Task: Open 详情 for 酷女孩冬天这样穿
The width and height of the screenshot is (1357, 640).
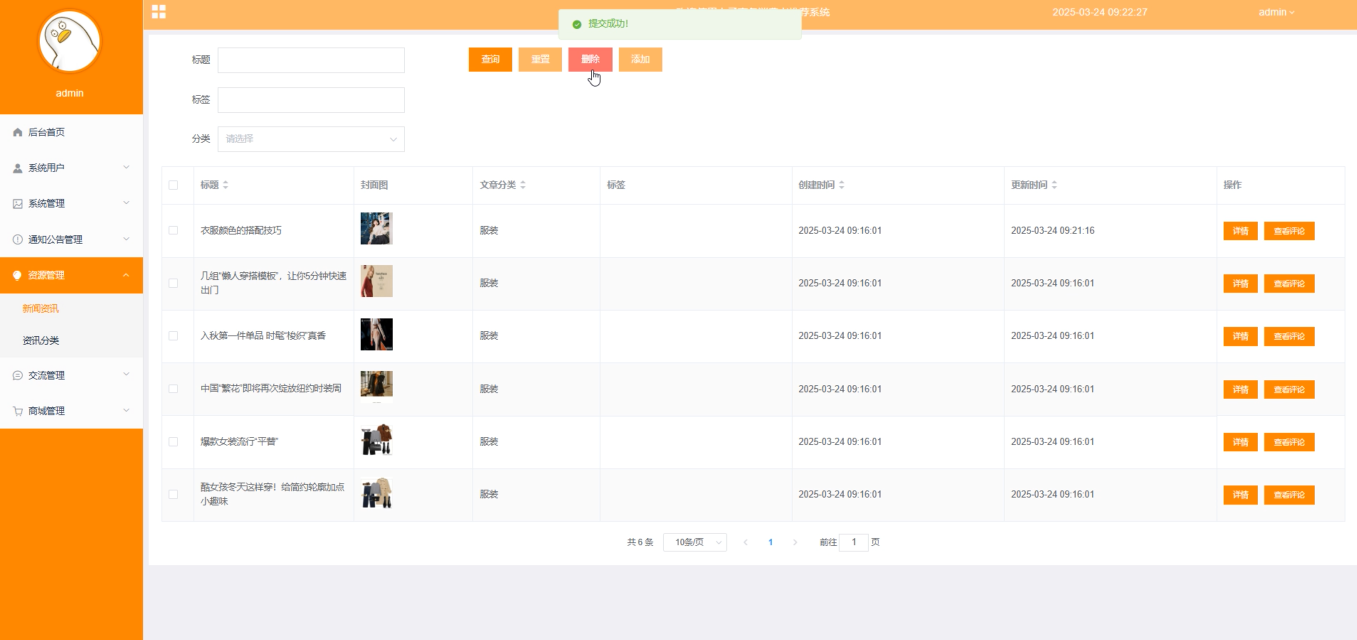Action: (x=1240, y=495)
